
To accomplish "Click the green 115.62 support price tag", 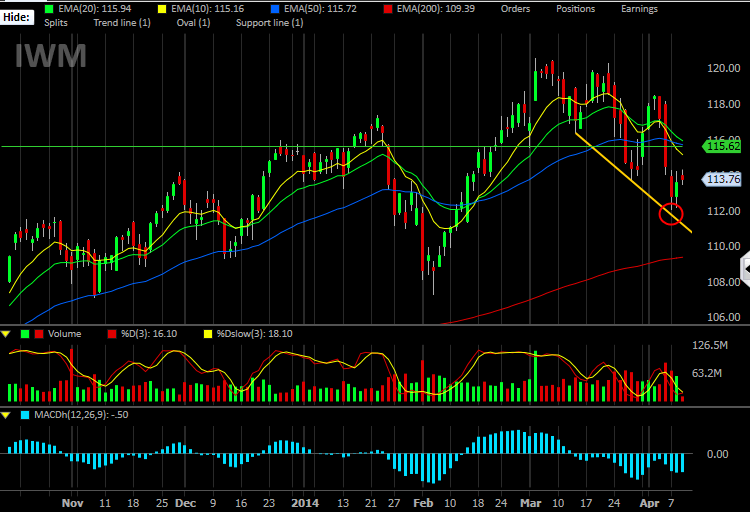I will 721,146.
